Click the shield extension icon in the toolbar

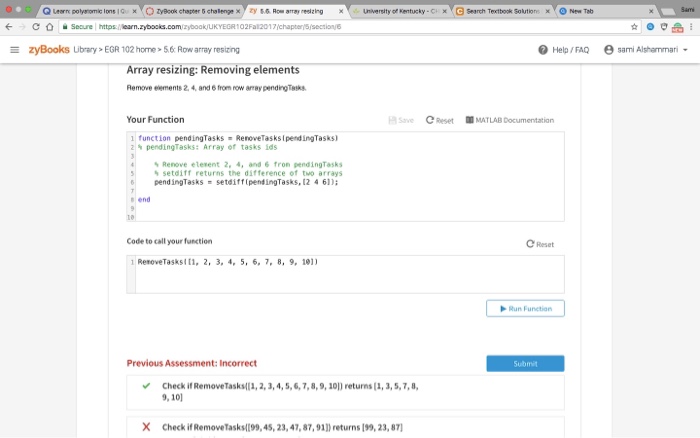pyautogui.click(x=664, y=27)
